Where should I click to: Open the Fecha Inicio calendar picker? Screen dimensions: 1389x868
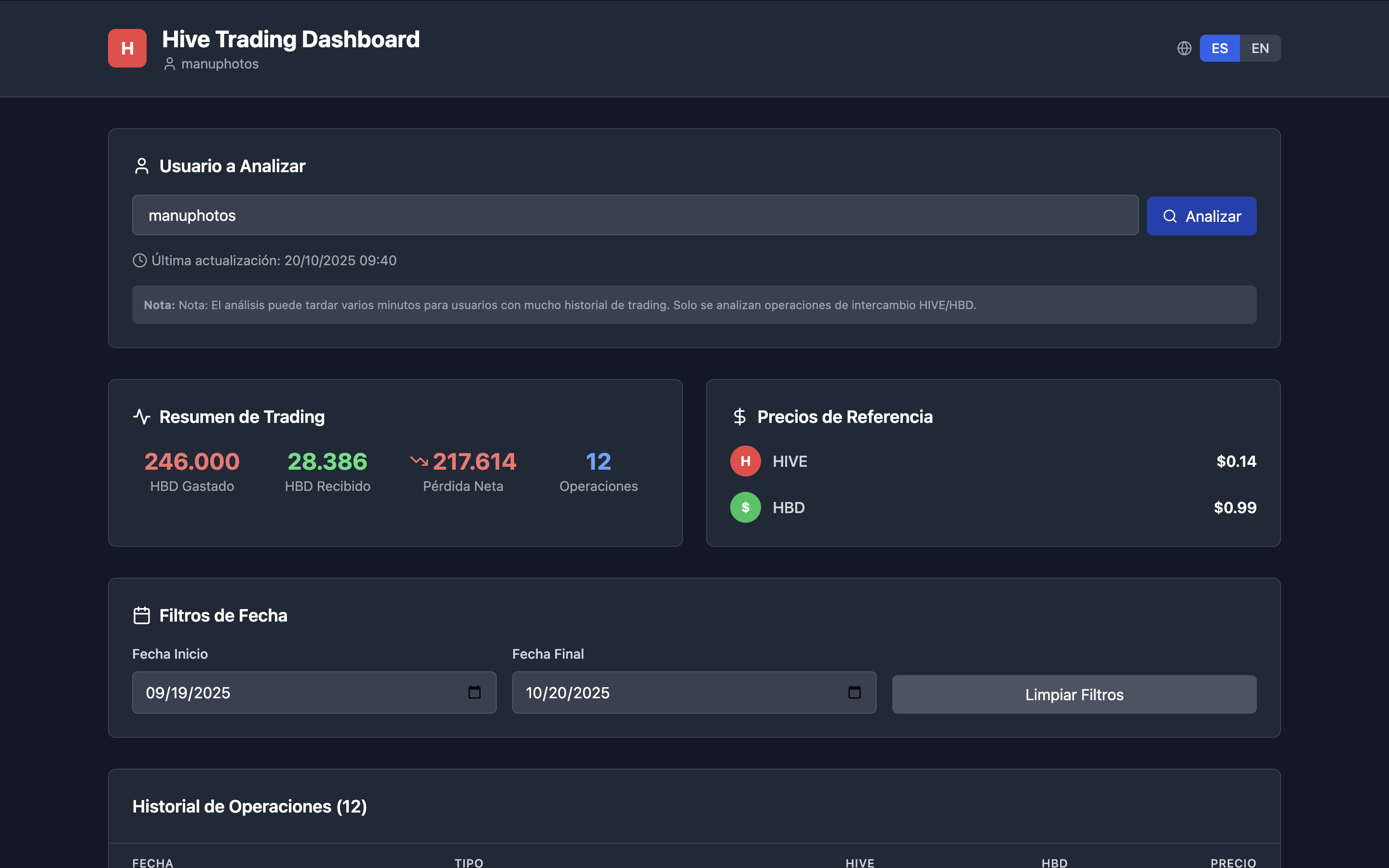pos(474,692)
